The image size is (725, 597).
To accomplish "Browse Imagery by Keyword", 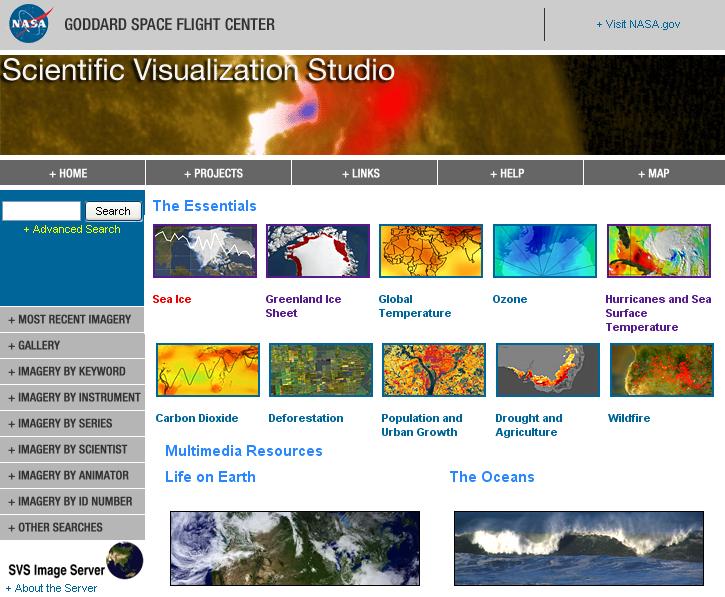I will [72, 371].
